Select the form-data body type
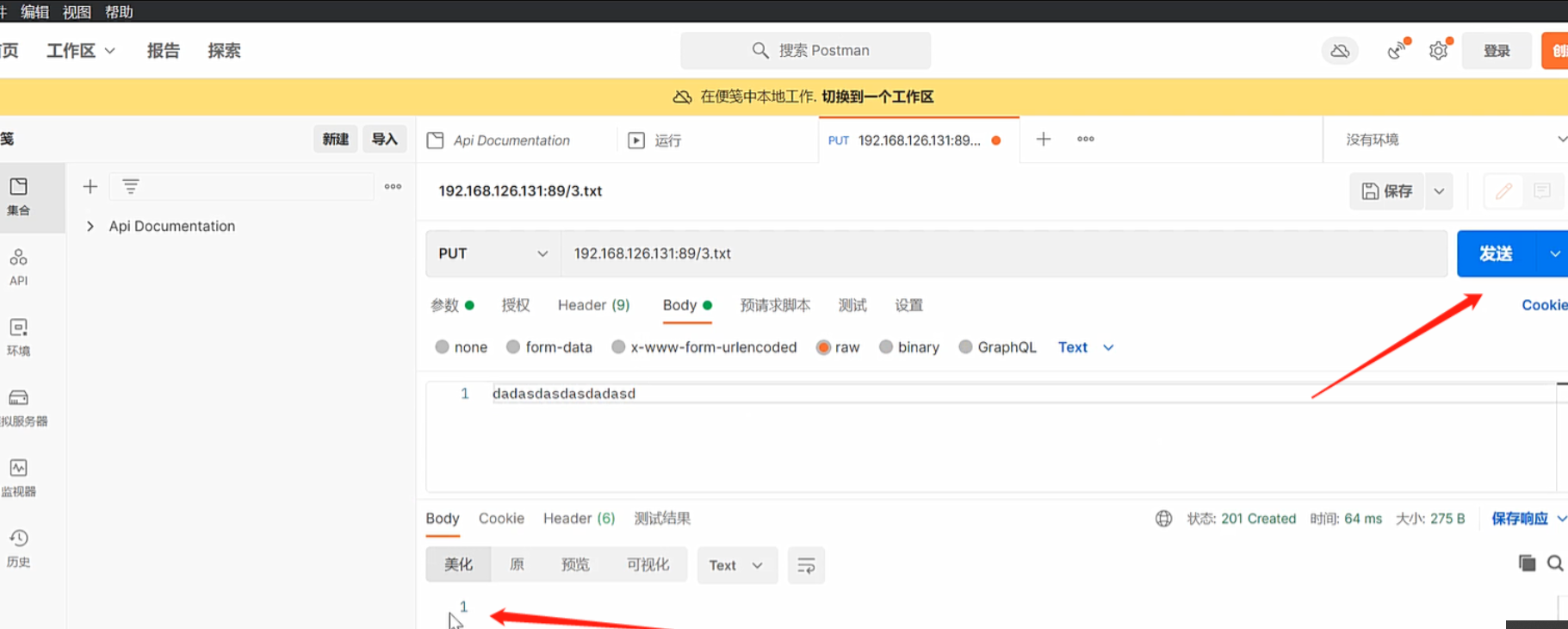Image resolution: width=1568 pixels, height=629 pixels. (x=549, y=347)
